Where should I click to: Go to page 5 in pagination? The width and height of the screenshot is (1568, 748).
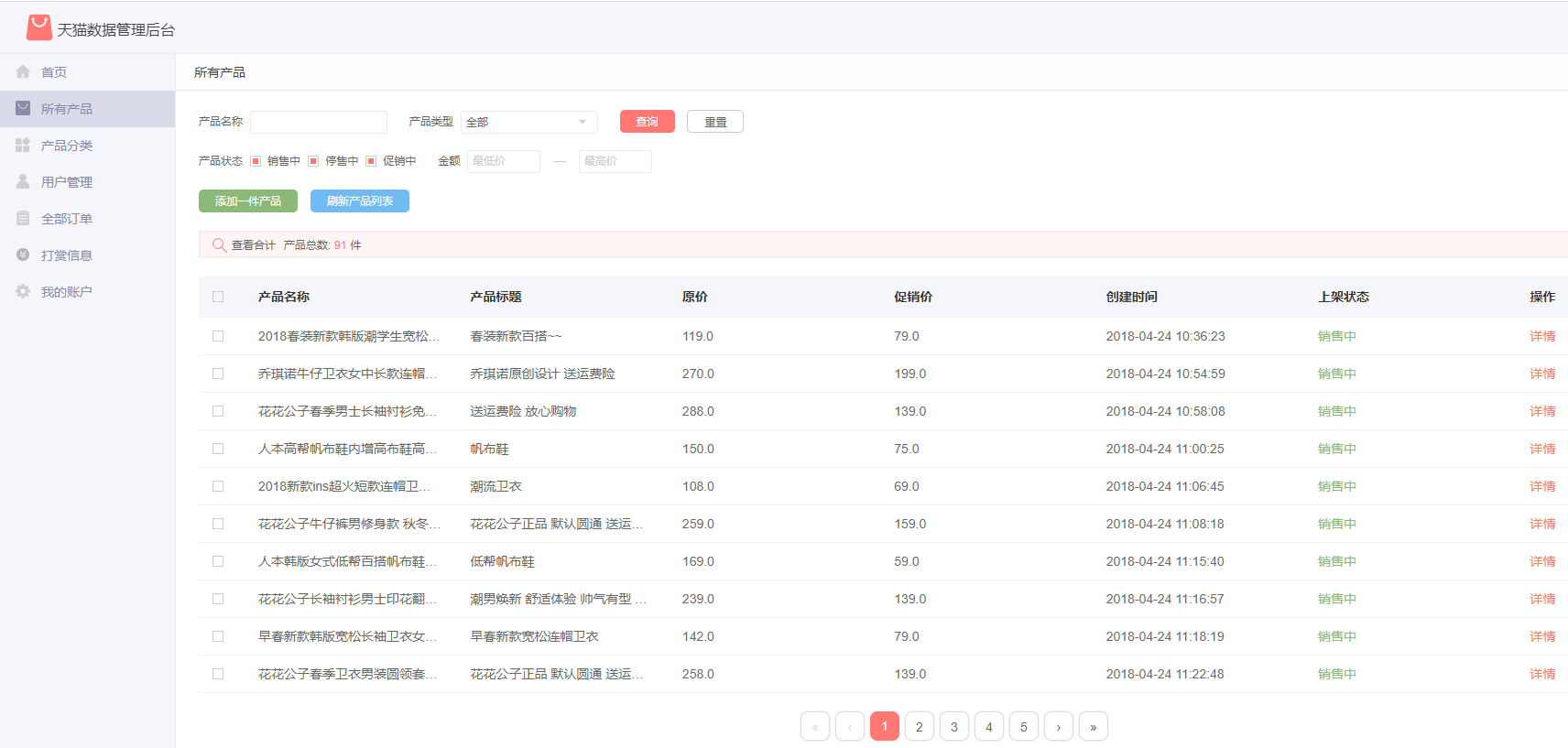pyautogui.click(x=1024, y=726)
